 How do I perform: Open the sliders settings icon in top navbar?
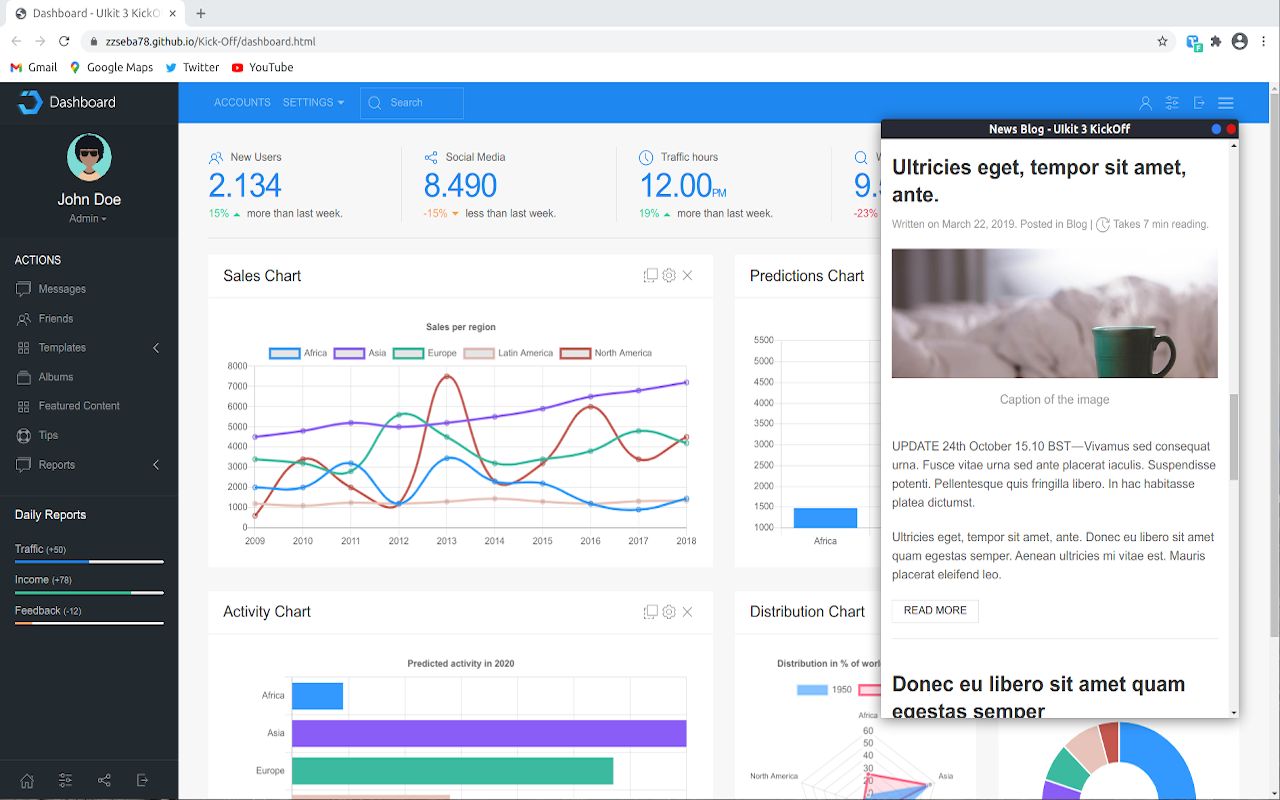coord(1172,103)
